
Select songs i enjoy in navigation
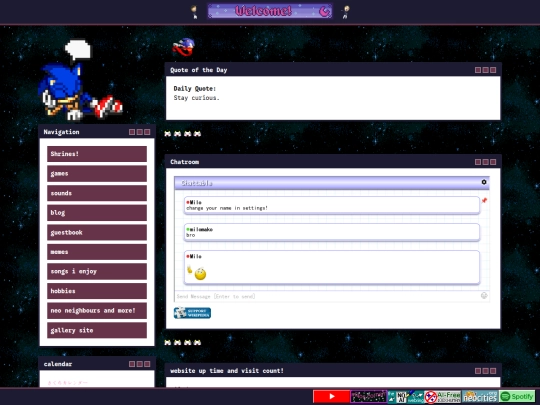[97, 271]
